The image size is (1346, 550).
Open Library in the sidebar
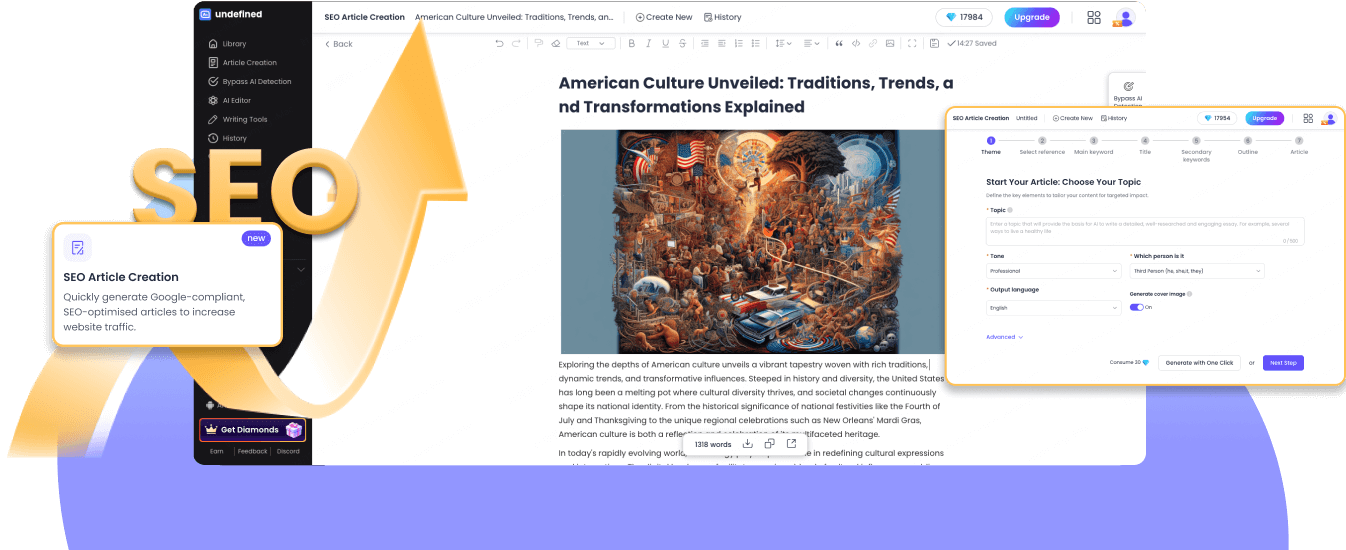(227, 44)
